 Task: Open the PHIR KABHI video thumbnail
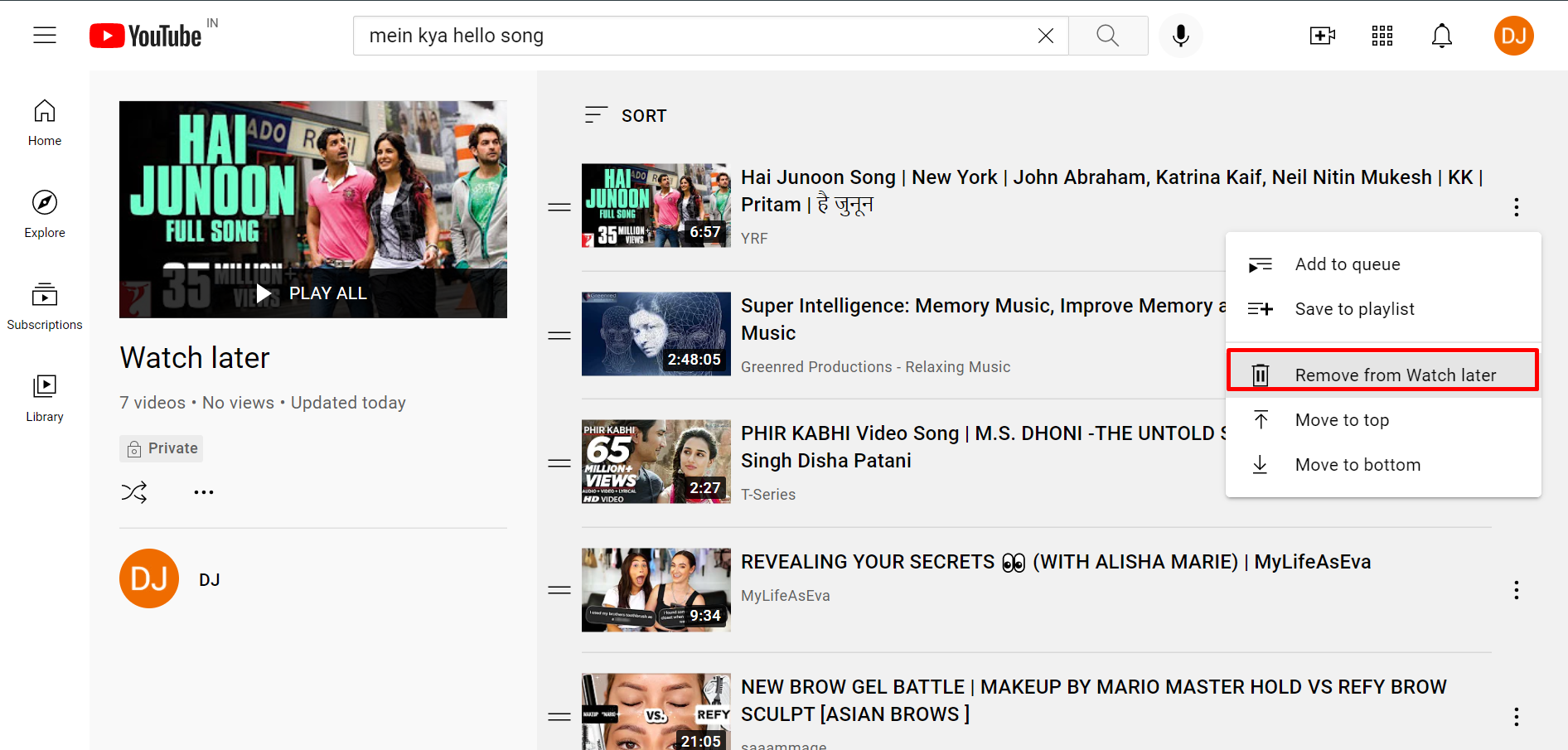point(656,462)
